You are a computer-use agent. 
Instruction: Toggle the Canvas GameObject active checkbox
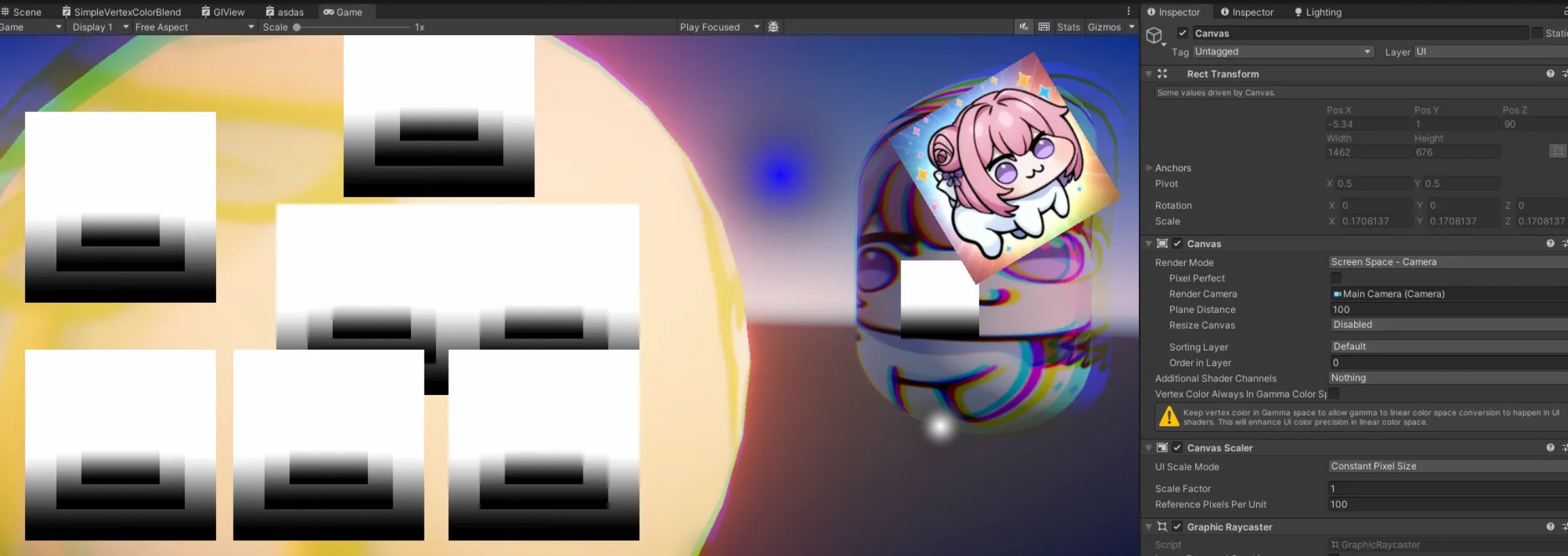tap(1182, 33)
